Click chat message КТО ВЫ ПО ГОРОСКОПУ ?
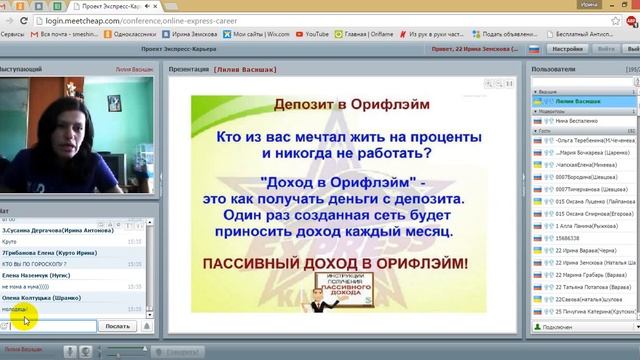This screenshot has width=640, height=360. tap(34, 264)
